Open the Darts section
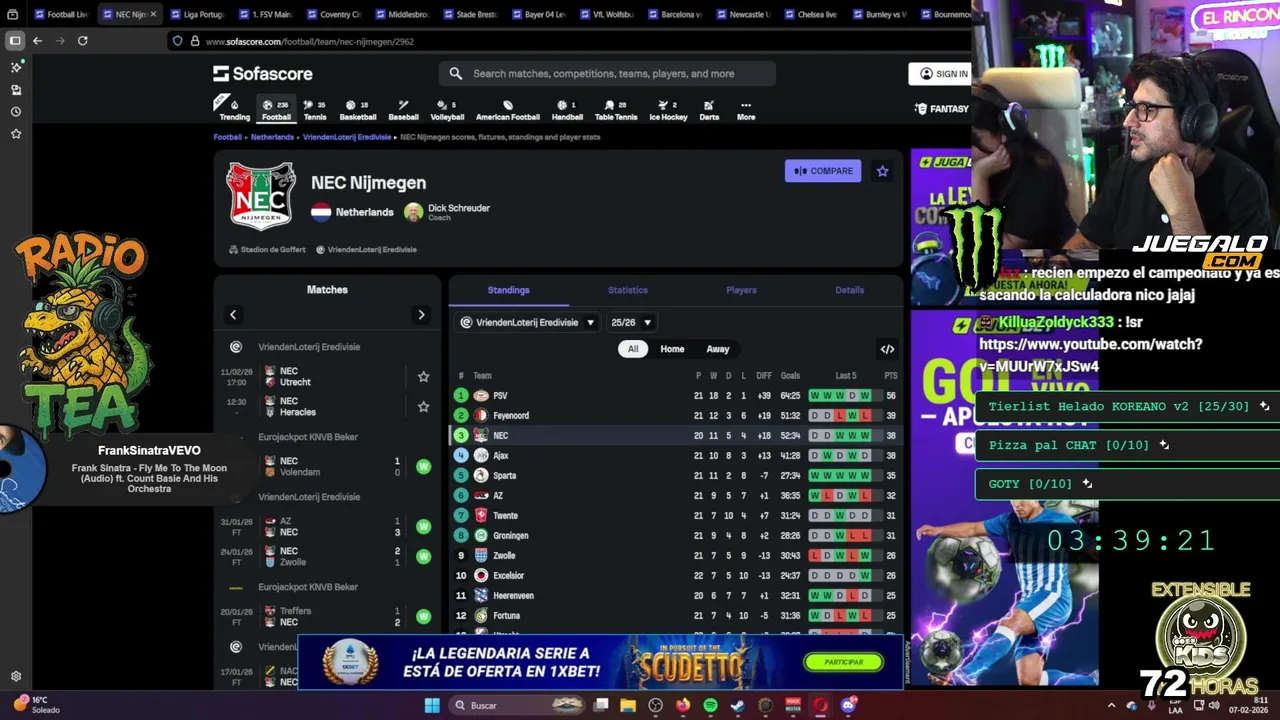Screen dimensions: 1280x720 [x=709, y=110]
